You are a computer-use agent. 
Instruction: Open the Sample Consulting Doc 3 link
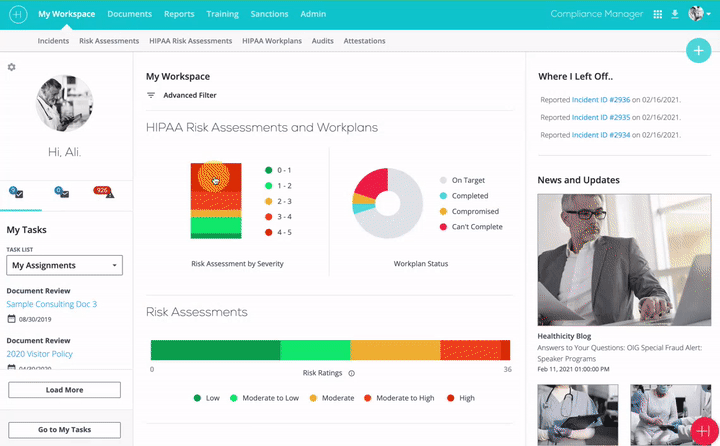pos(51,304)
